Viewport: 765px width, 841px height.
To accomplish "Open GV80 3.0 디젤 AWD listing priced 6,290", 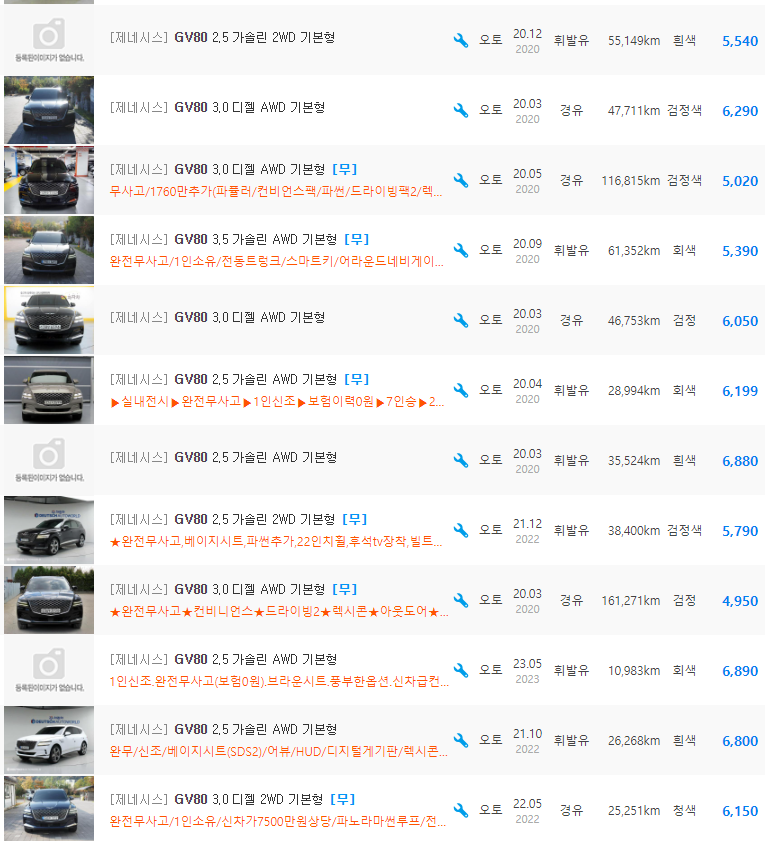I will point(217,107).
